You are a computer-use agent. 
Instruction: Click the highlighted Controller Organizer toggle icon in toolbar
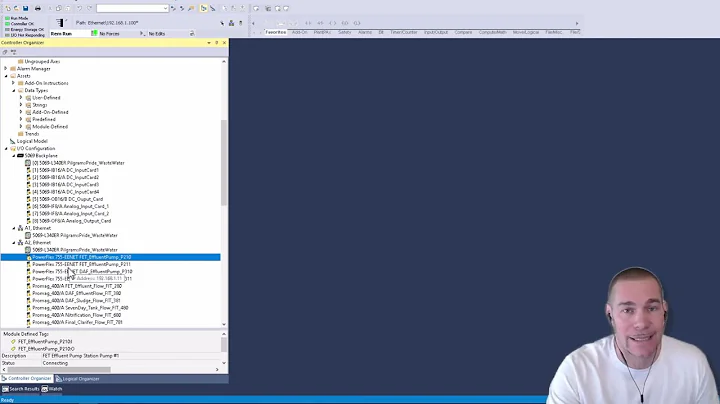203,8
